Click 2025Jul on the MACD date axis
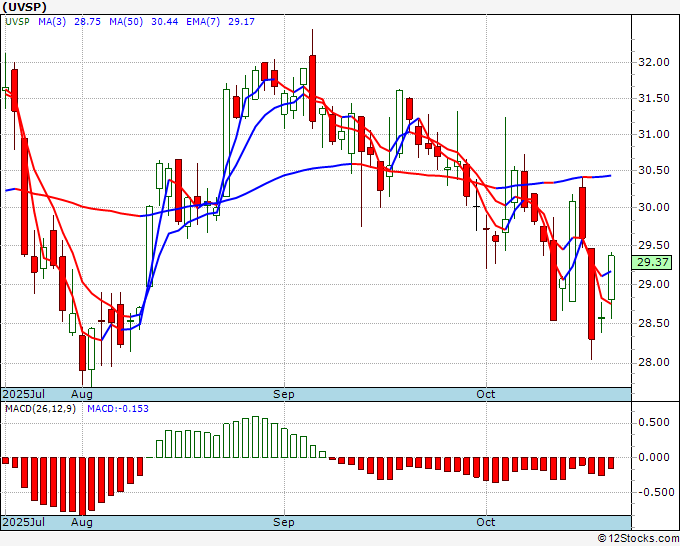This screenshot has height=546, width=680. (x=24, y=522)
